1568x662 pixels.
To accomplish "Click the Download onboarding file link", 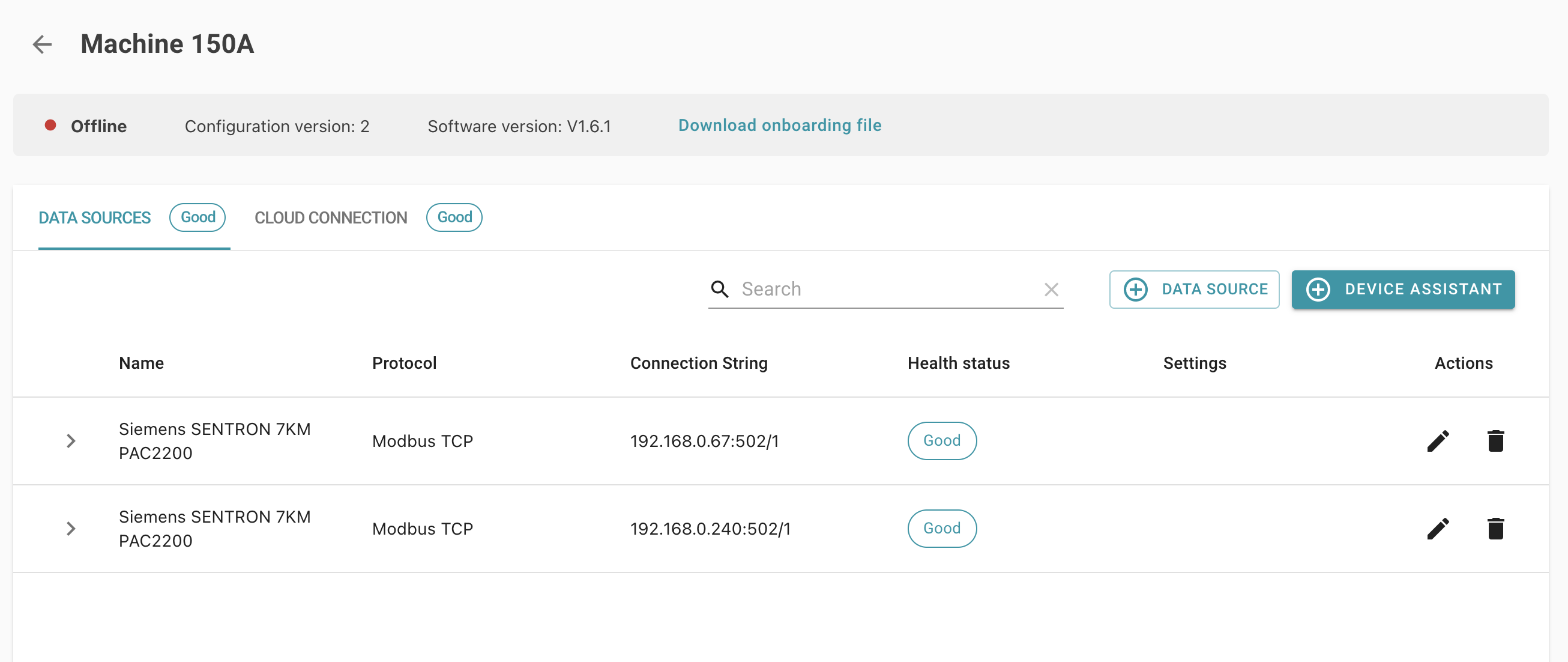I will pos(780,125).
